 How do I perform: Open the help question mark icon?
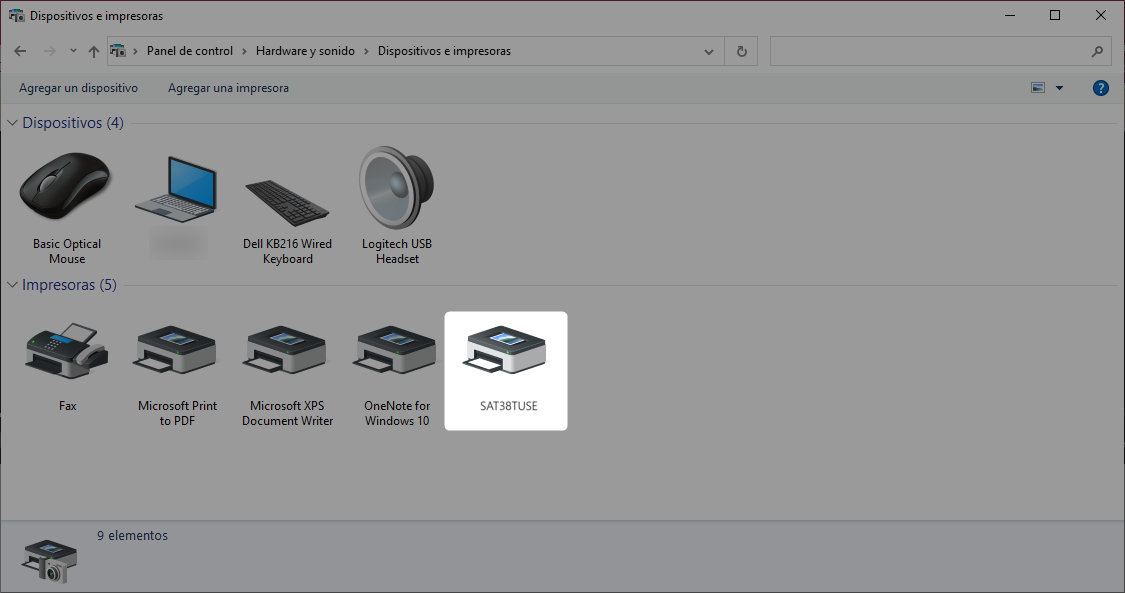tap(1101, 88)
